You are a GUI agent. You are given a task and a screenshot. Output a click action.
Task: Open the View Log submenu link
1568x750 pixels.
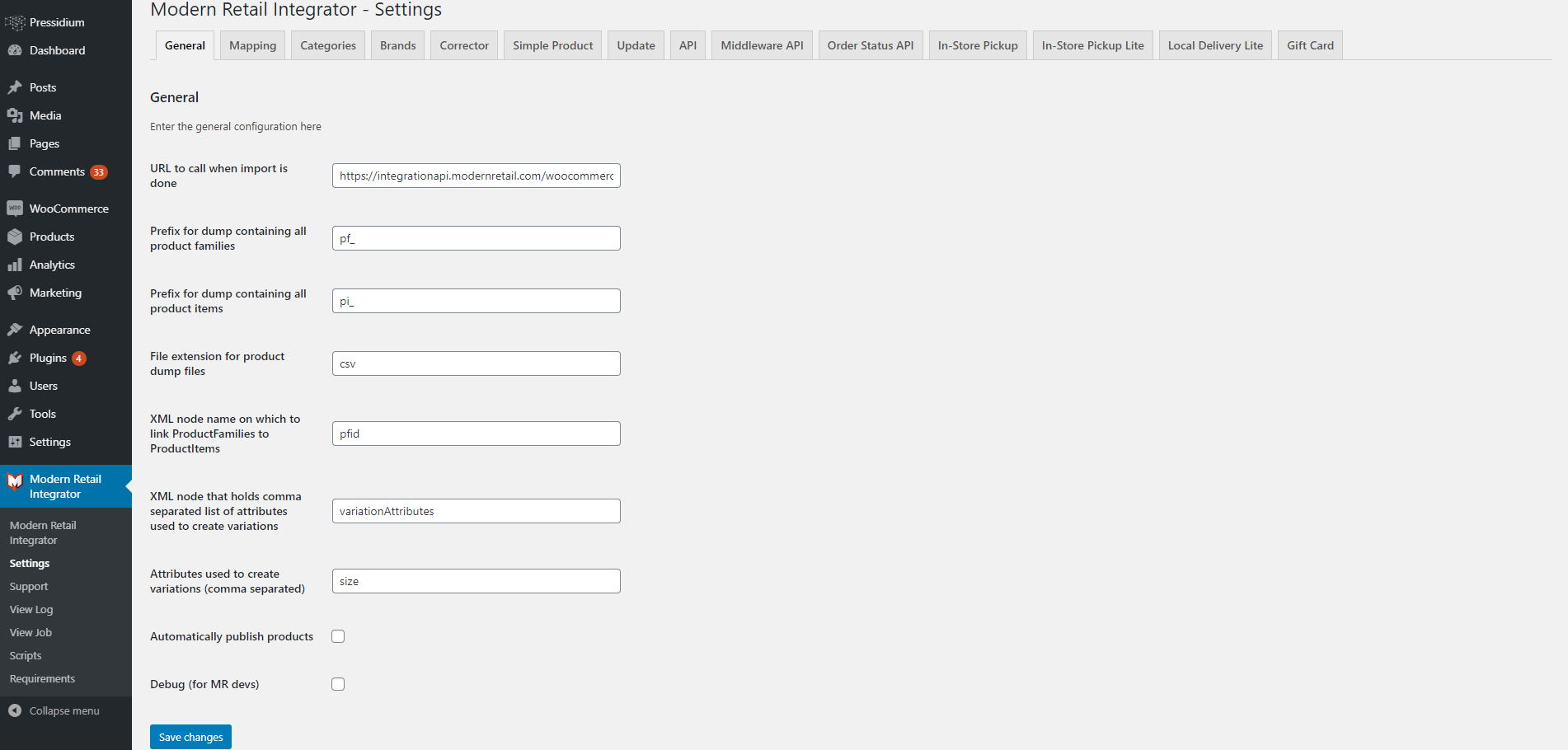pos(31,610)
